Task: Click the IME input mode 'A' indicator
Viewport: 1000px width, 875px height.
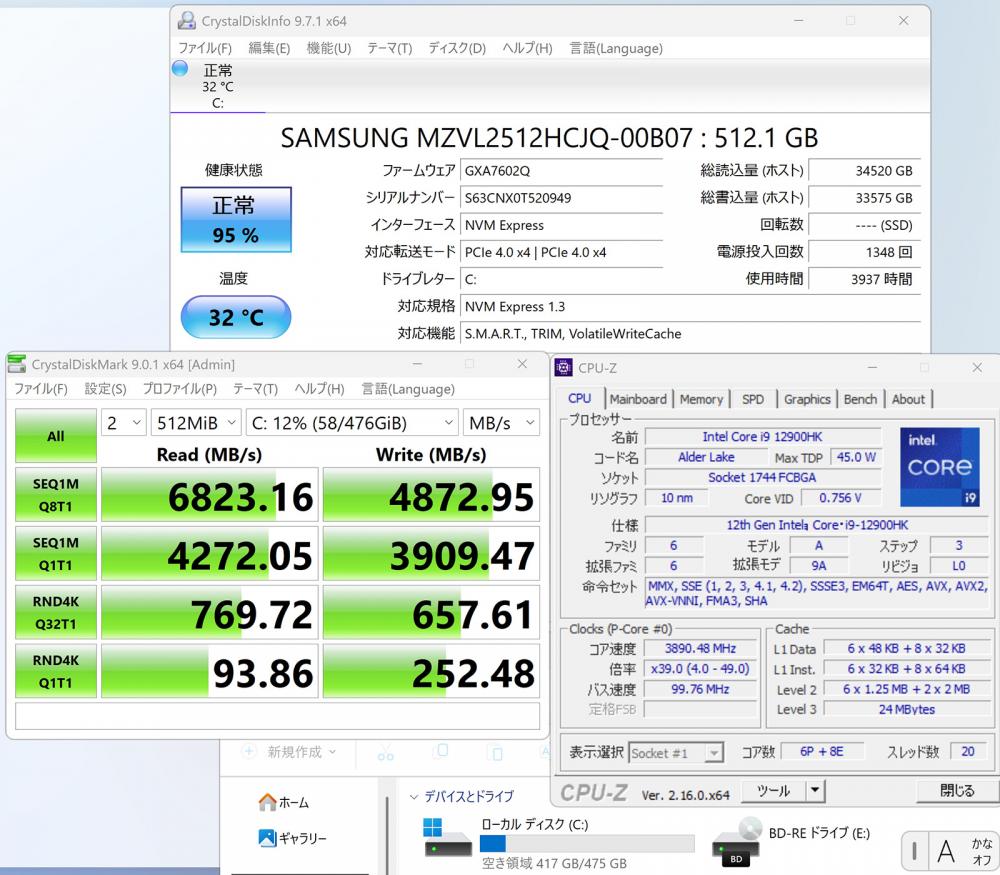Action: click(946, 851)
